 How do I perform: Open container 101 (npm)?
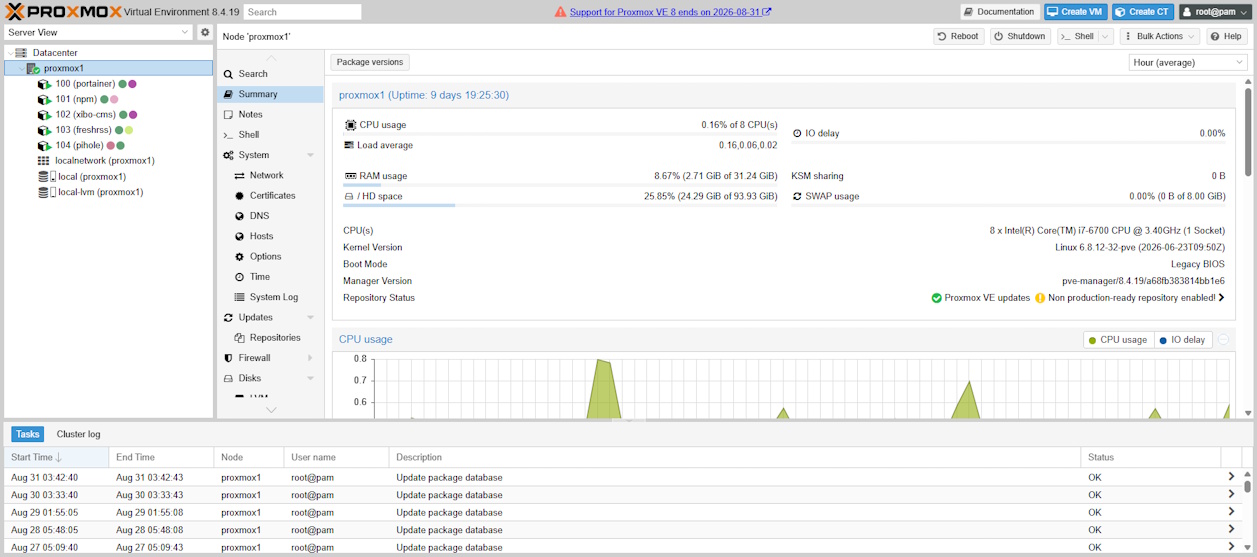pos(78,100)
